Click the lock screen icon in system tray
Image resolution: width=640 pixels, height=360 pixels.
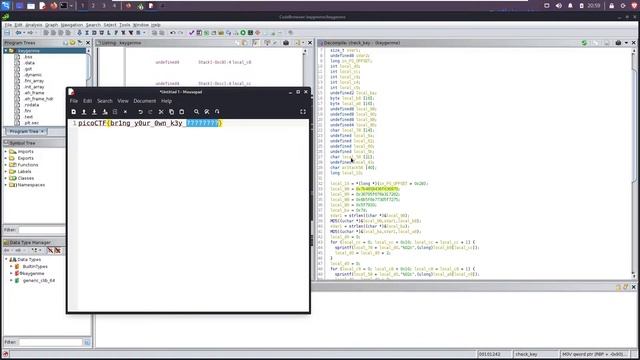click(x=611, y=6)
